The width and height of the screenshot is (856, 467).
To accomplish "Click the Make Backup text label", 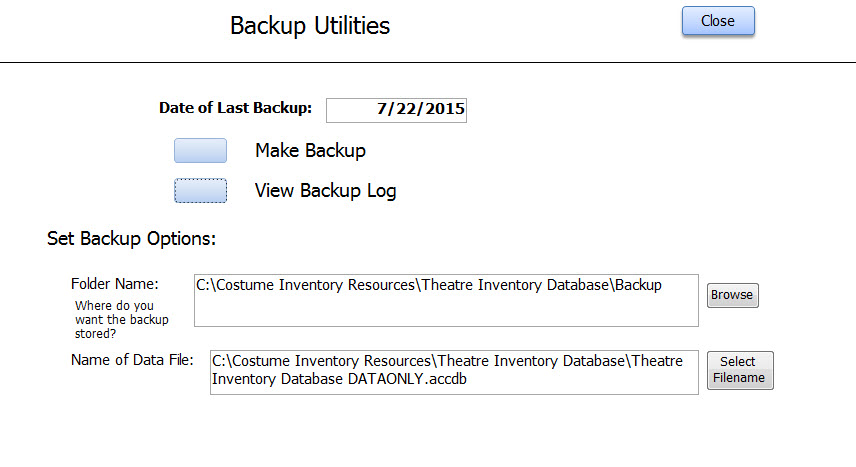I will click(310, 150).
